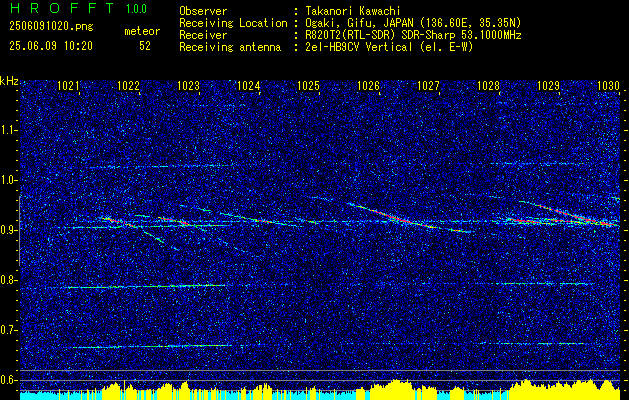629x400 pixels.
Task: Click the 1024 time axis marker
Action: coord(248,85)
